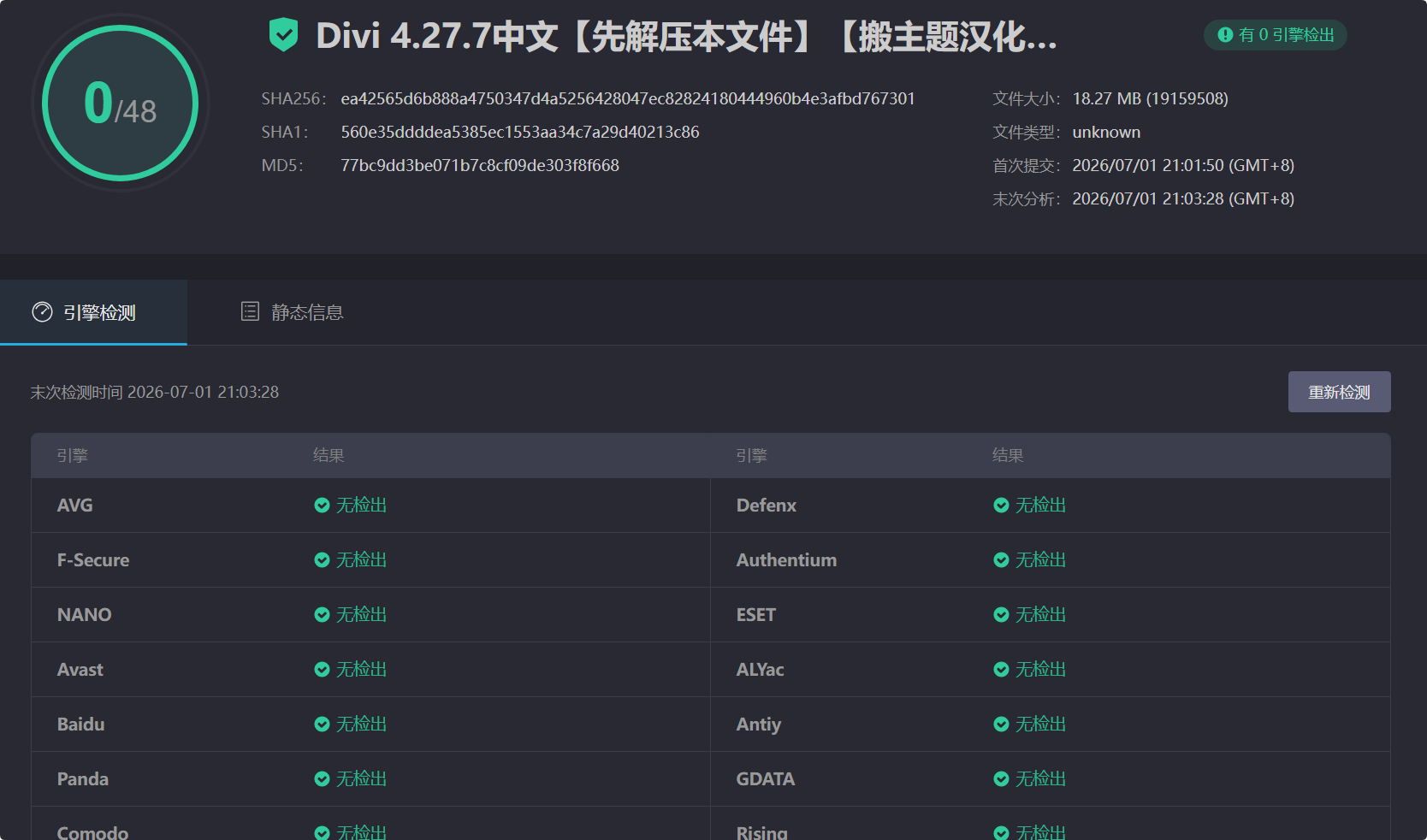Image resolution: width=1427 pixels, height=840 pixels.
Task: Click the '有 0 引擎检出' status badge
Action: 1276,35
